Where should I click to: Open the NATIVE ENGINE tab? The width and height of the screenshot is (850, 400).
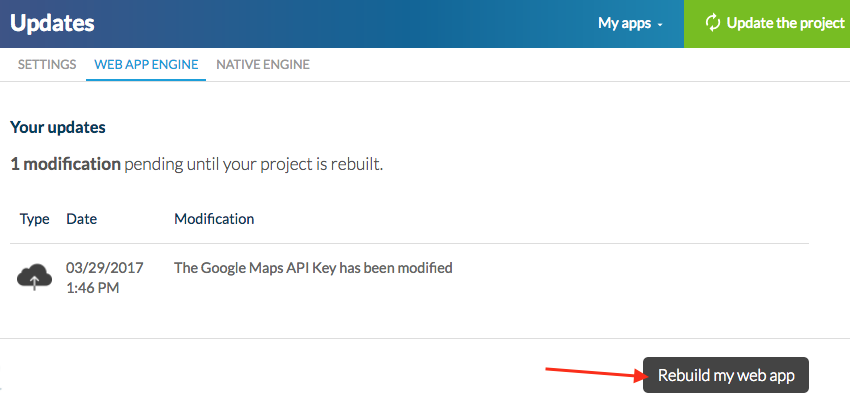pos(262,64)
